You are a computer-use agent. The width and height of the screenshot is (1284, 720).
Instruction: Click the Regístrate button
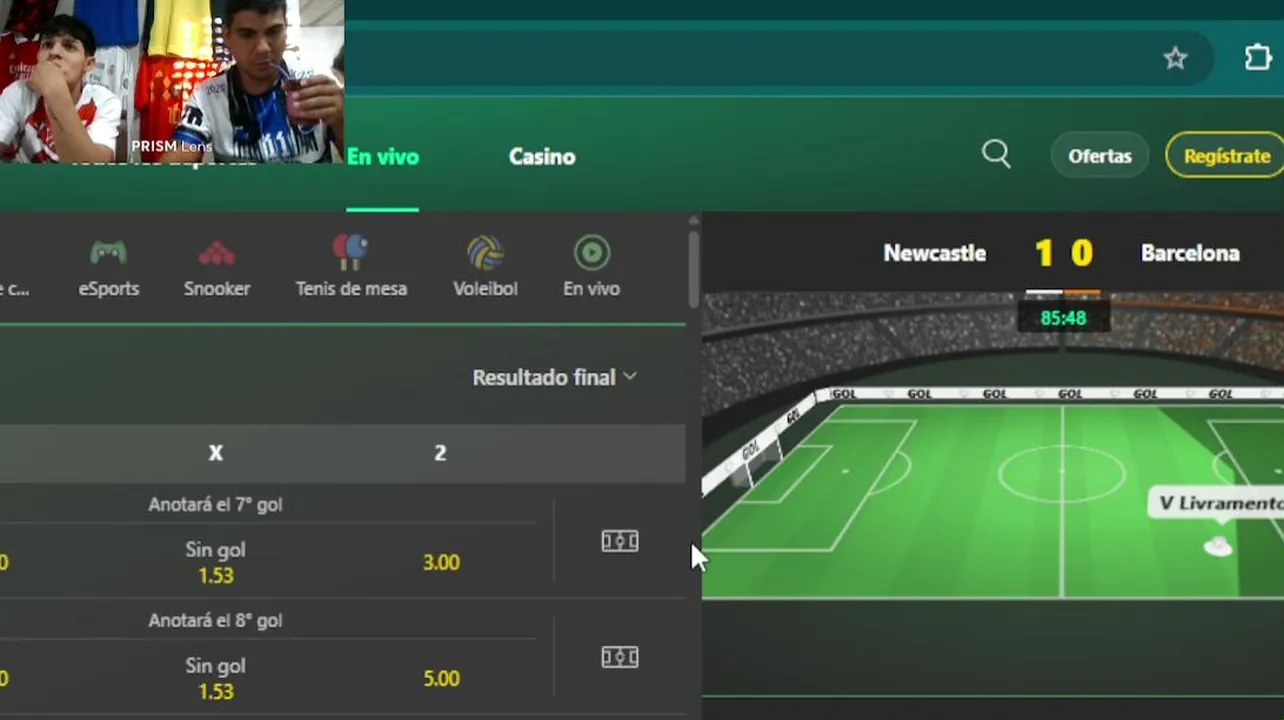point(1226,156)
